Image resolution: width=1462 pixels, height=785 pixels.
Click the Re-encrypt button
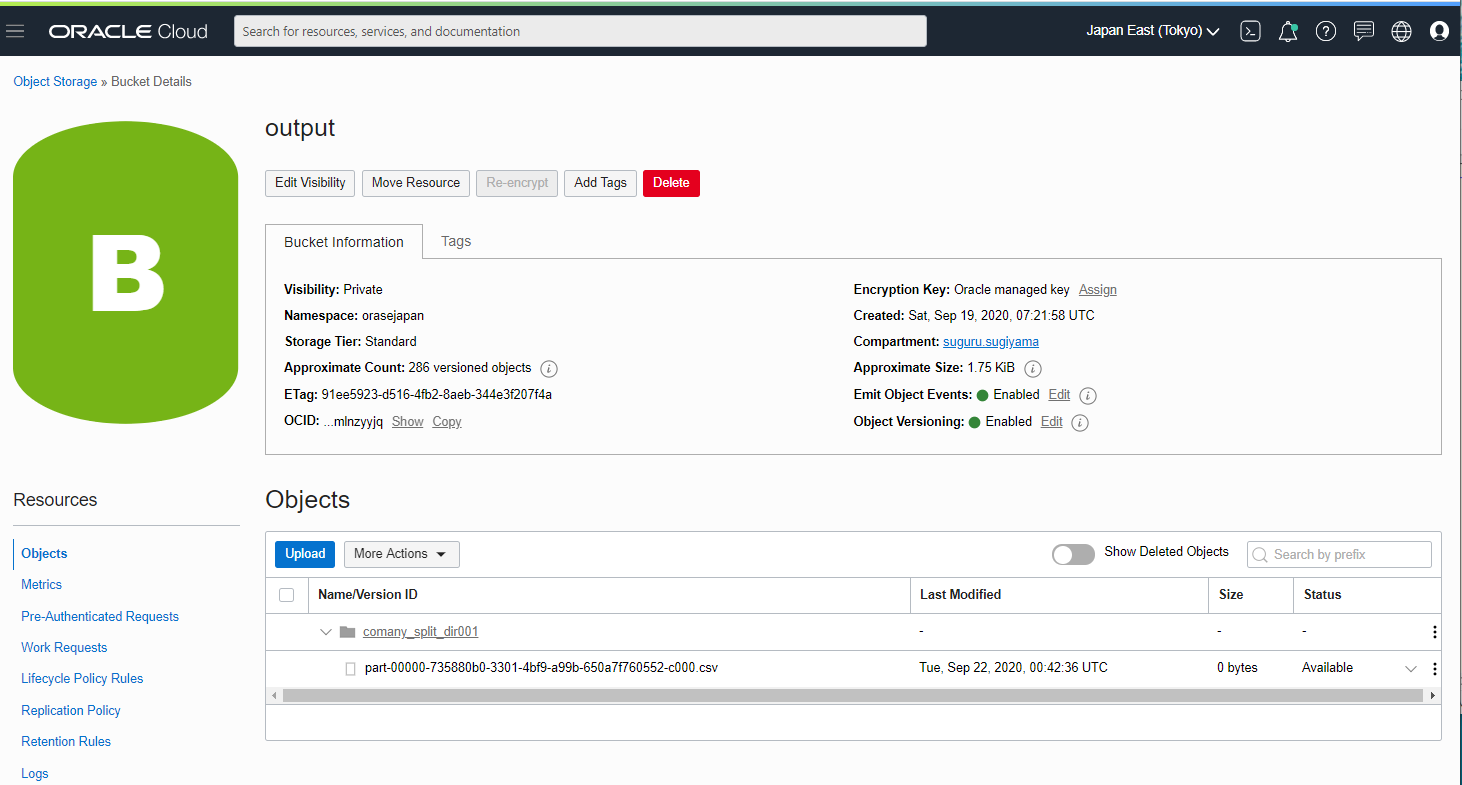click(517, 183)
